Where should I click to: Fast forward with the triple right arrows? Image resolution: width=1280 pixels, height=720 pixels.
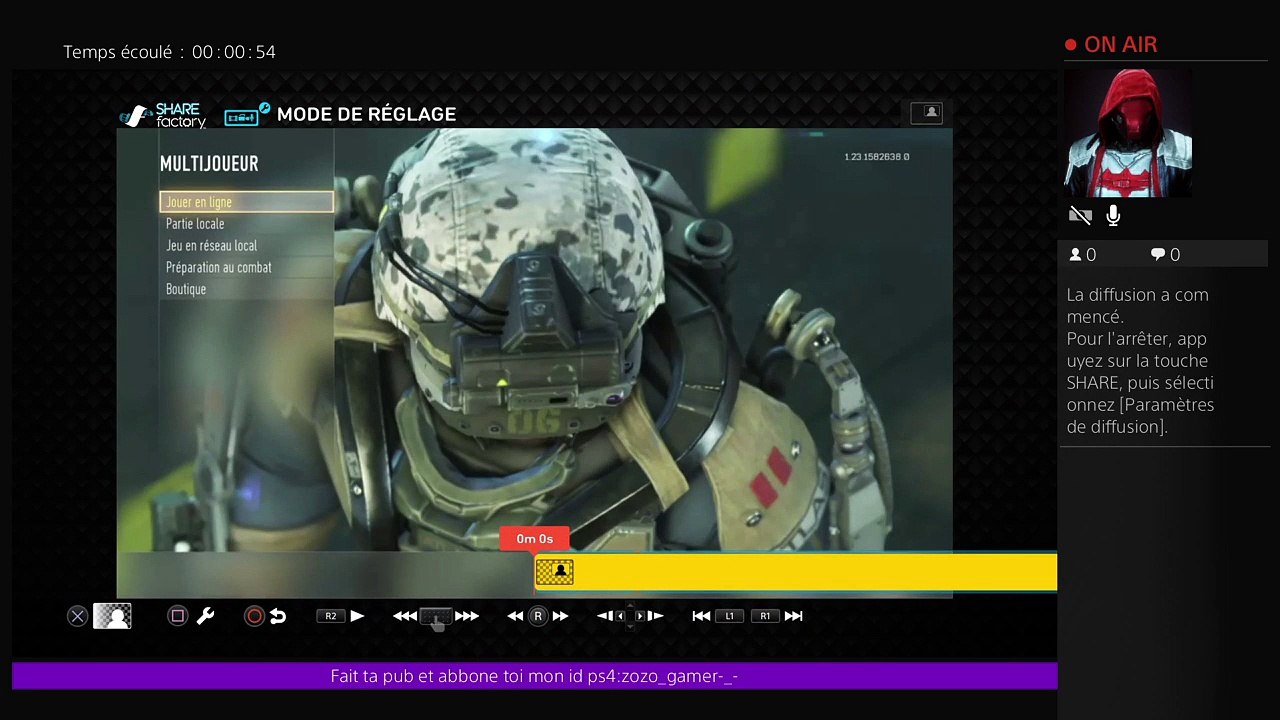click(x=467, y=616)
